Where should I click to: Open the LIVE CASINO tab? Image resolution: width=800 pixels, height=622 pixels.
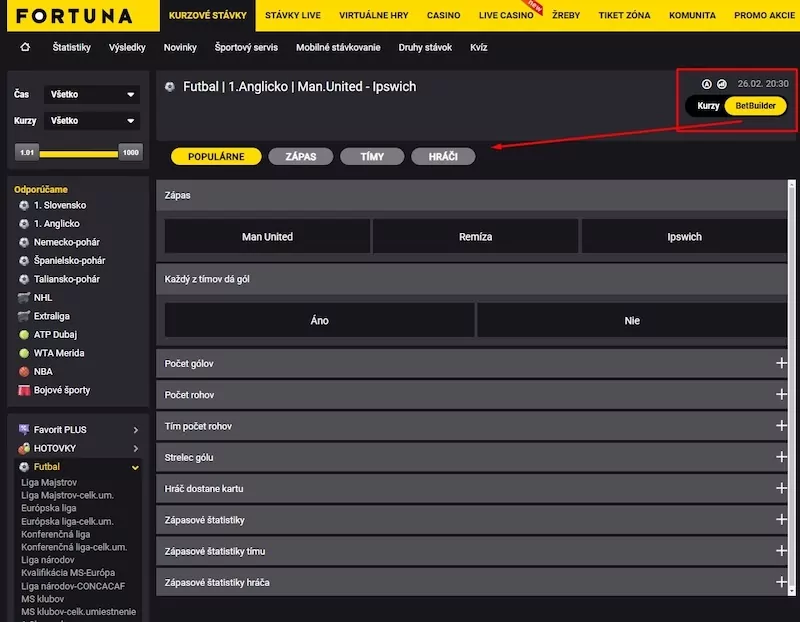(506, 15)
